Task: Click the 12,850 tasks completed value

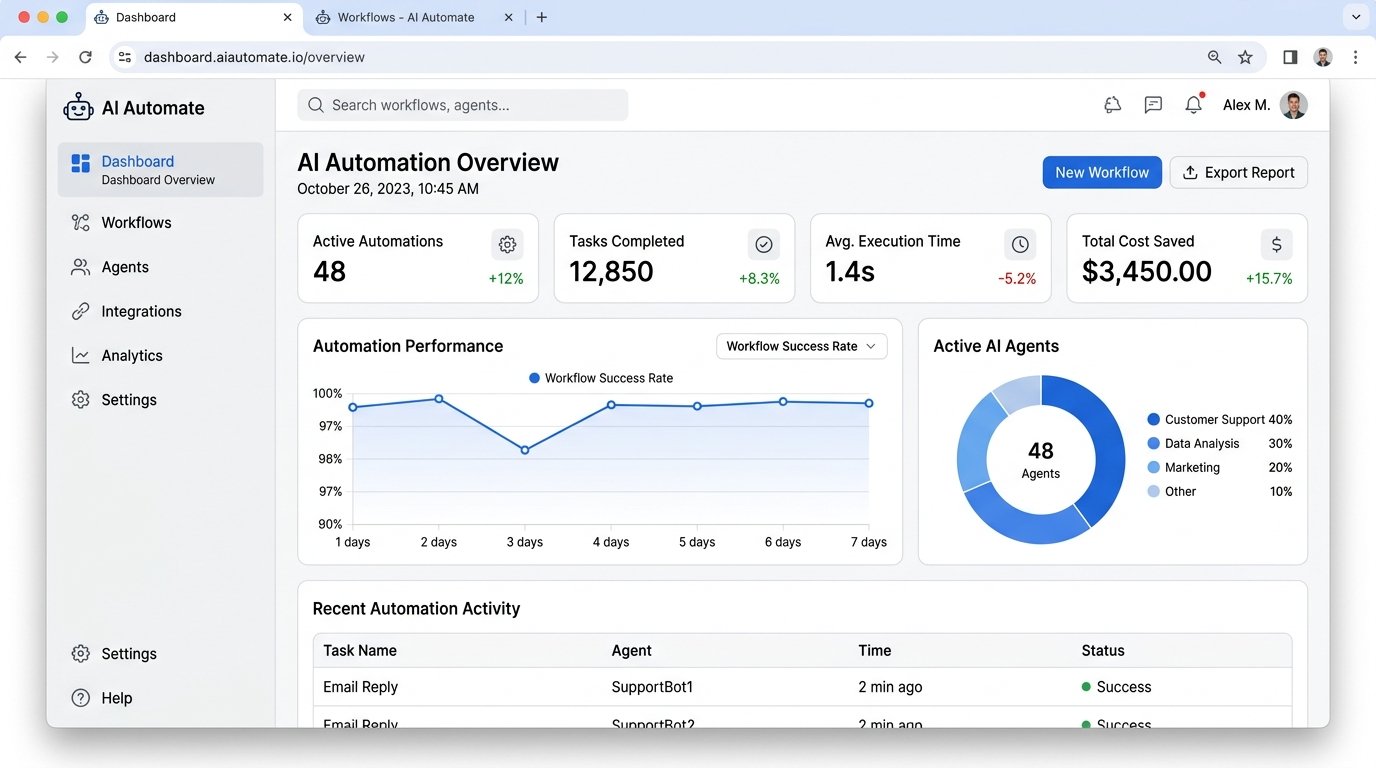Action: (x=611, y=272)
